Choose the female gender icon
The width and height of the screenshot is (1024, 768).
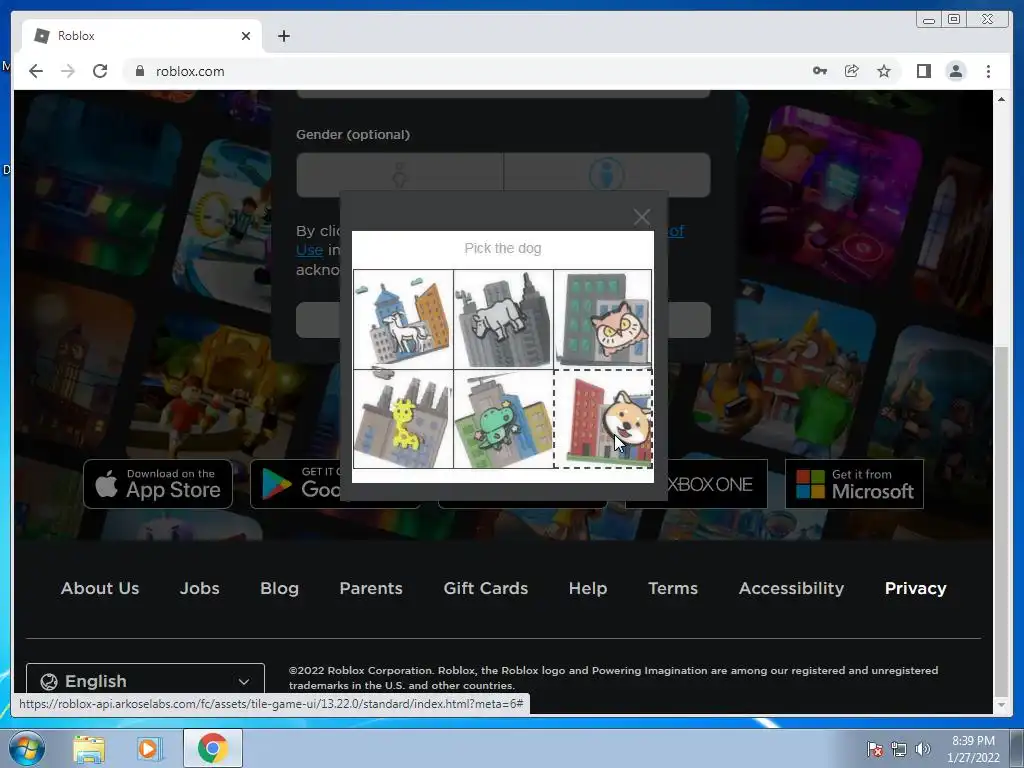[x=400, y=175]
